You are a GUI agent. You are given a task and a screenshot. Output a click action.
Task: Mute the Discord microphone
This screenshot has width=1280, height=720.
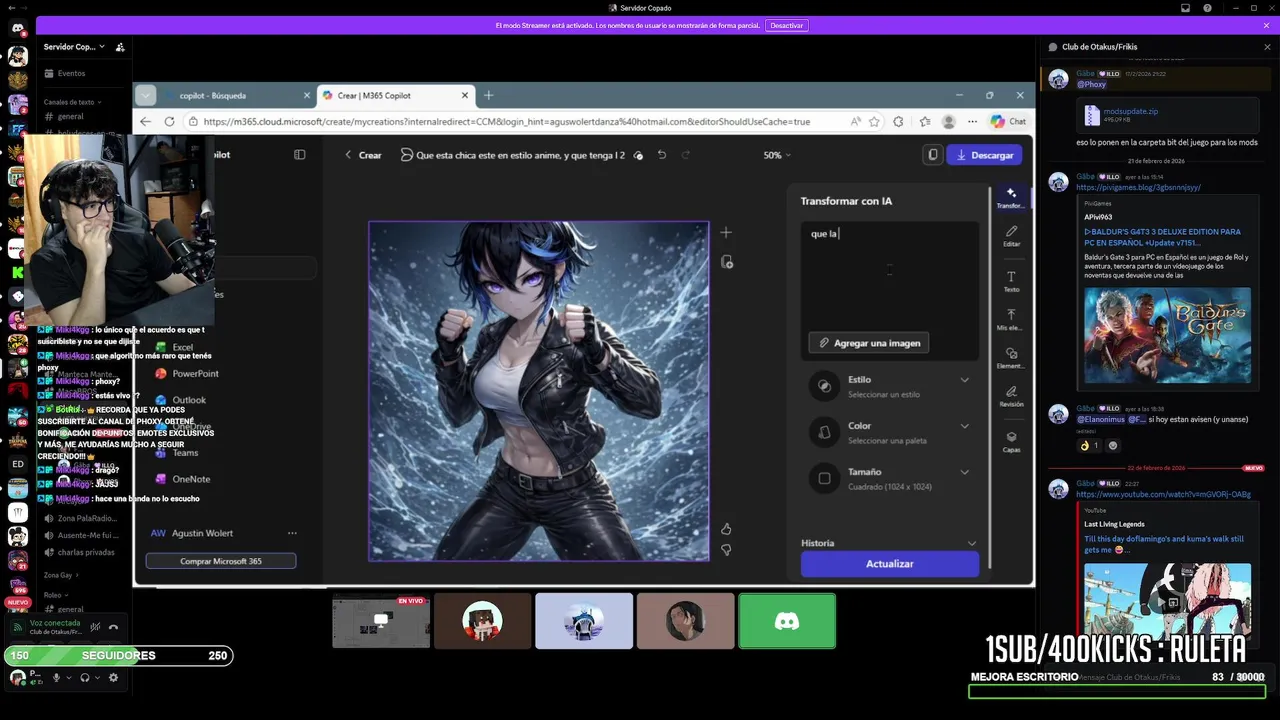click(56, 677)
